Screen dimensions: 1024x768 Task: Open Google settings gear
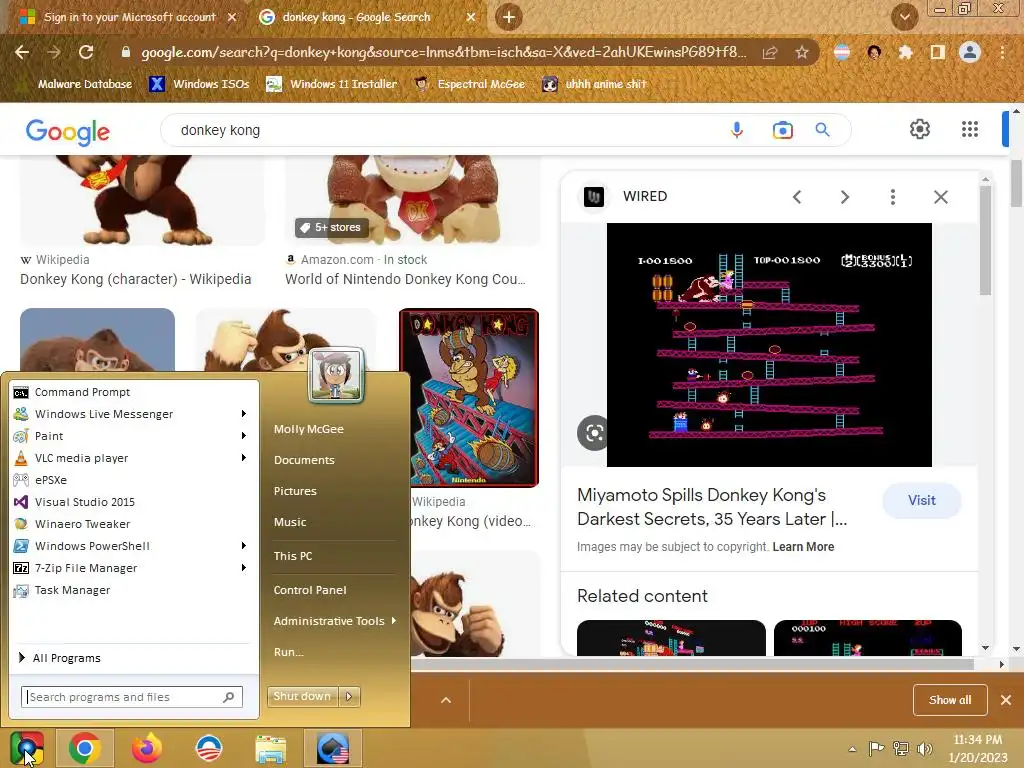pos(920,129)
